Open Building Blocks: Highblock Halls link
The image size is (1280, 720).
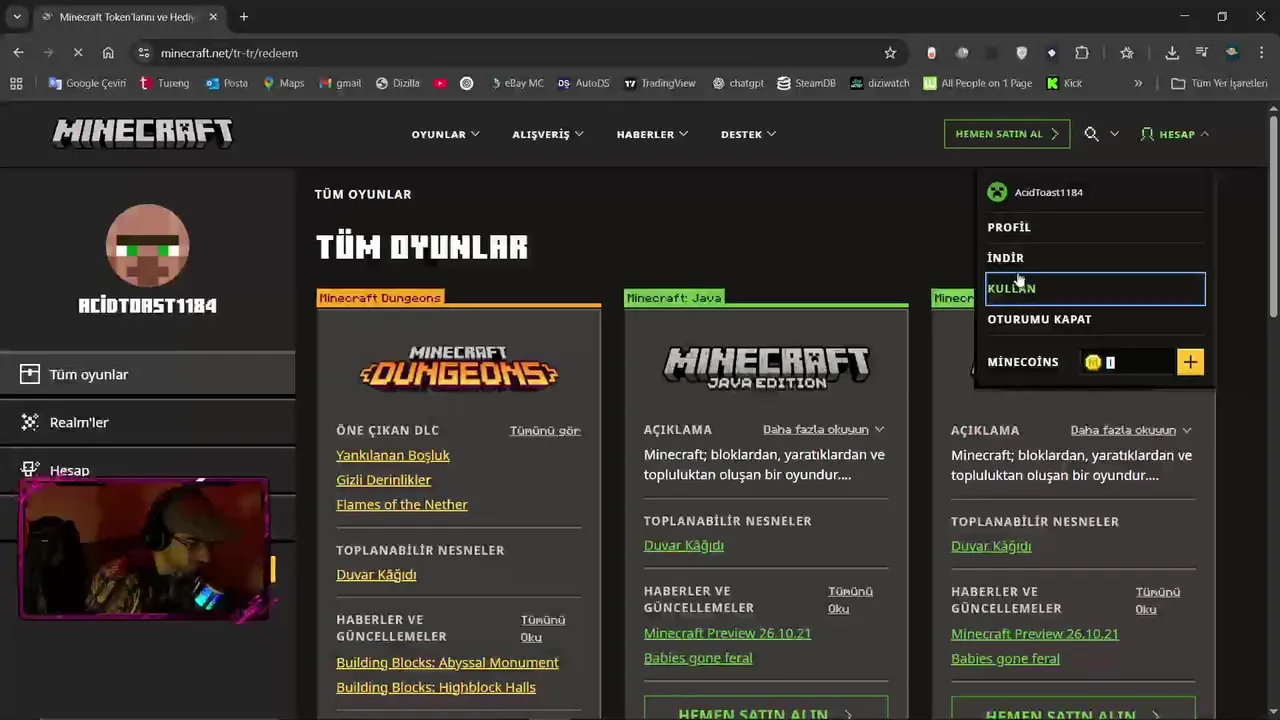pyautogui.click(x=436, y=687)
